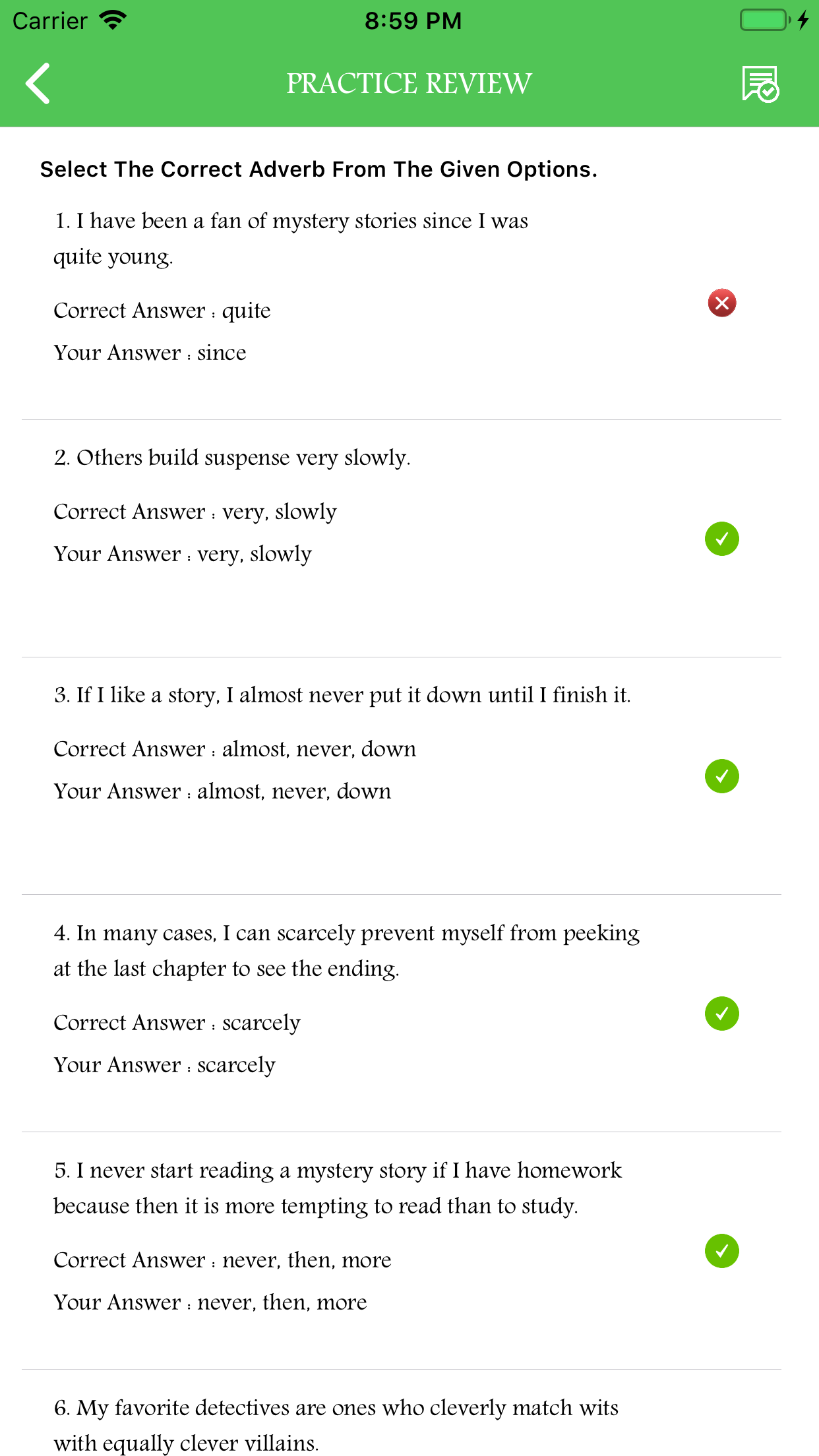Tap the green checkmark for question 3

point(722,776)
